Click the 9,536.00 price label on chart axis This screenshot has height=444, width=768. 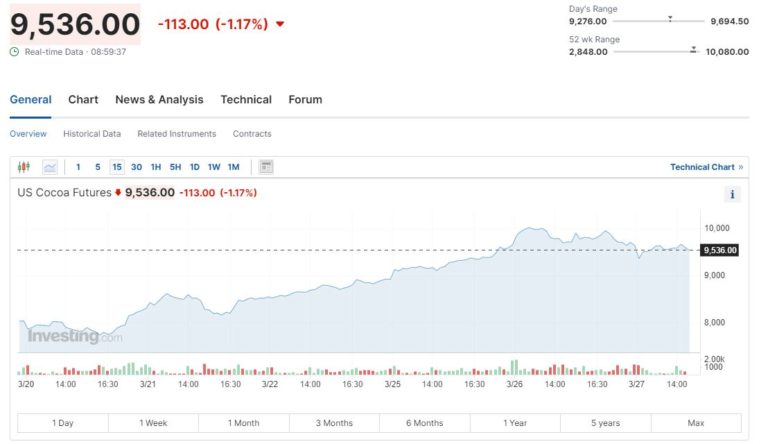click(720, 250)
